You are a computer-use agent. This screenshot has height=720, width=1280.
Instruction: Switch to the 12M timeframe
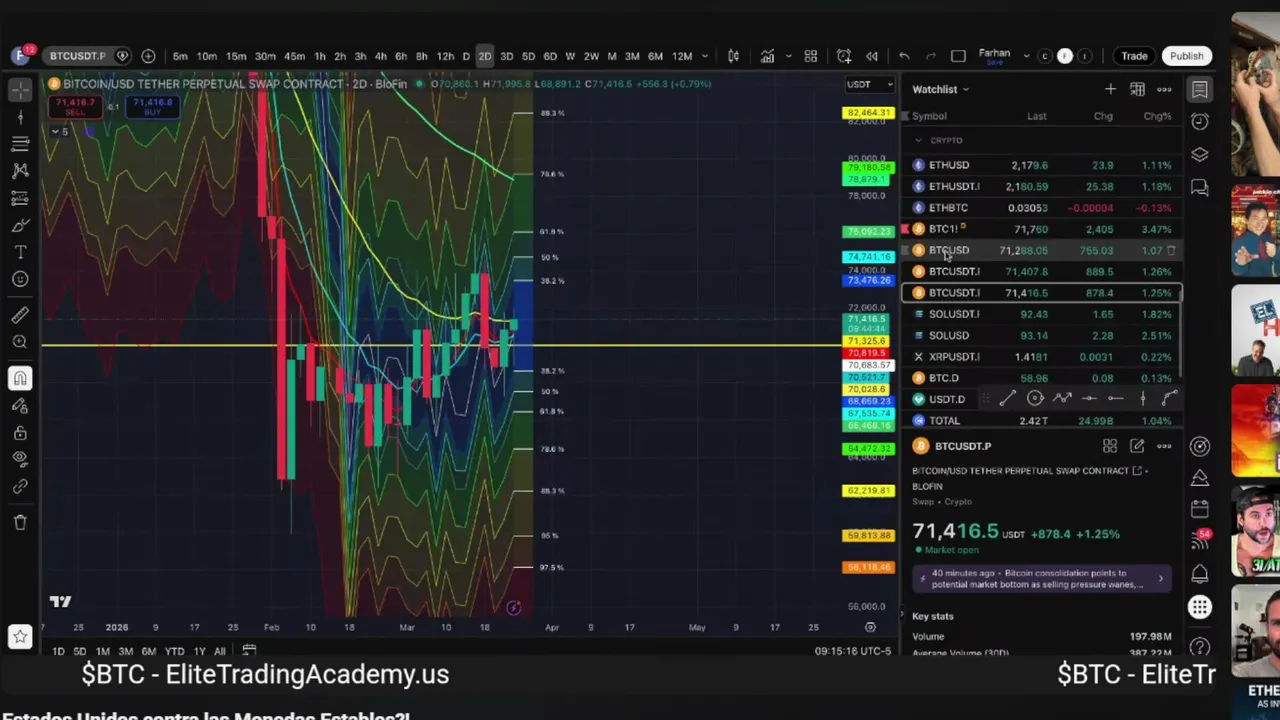(x=682, y=56)
